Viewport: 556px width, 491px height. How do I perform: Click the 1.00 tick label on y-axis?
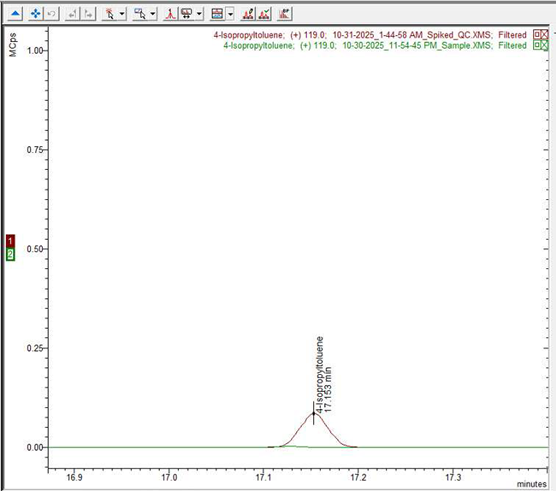pos(35,50)
